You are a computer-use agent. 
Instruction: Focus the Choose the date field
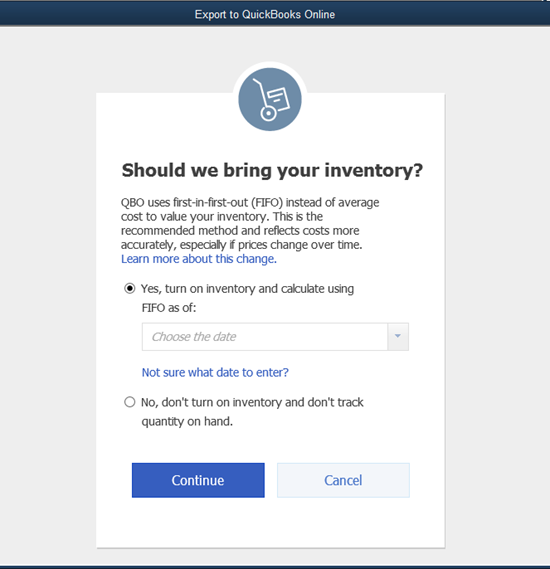click(x=264, y=336)
